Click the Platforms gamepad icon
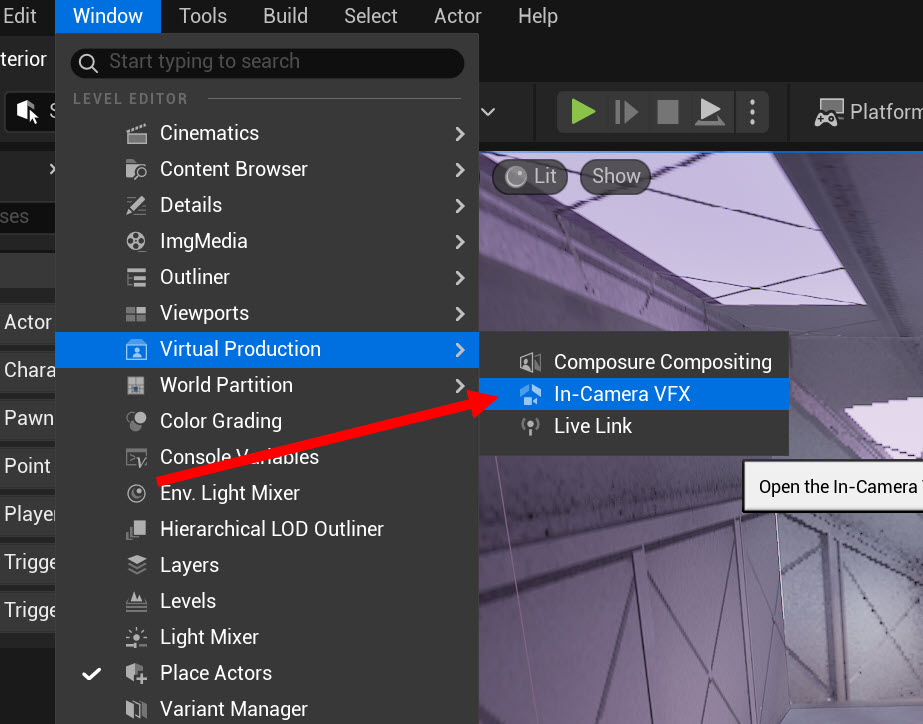This screenshot has width=923, height=724. pos(829,112)
